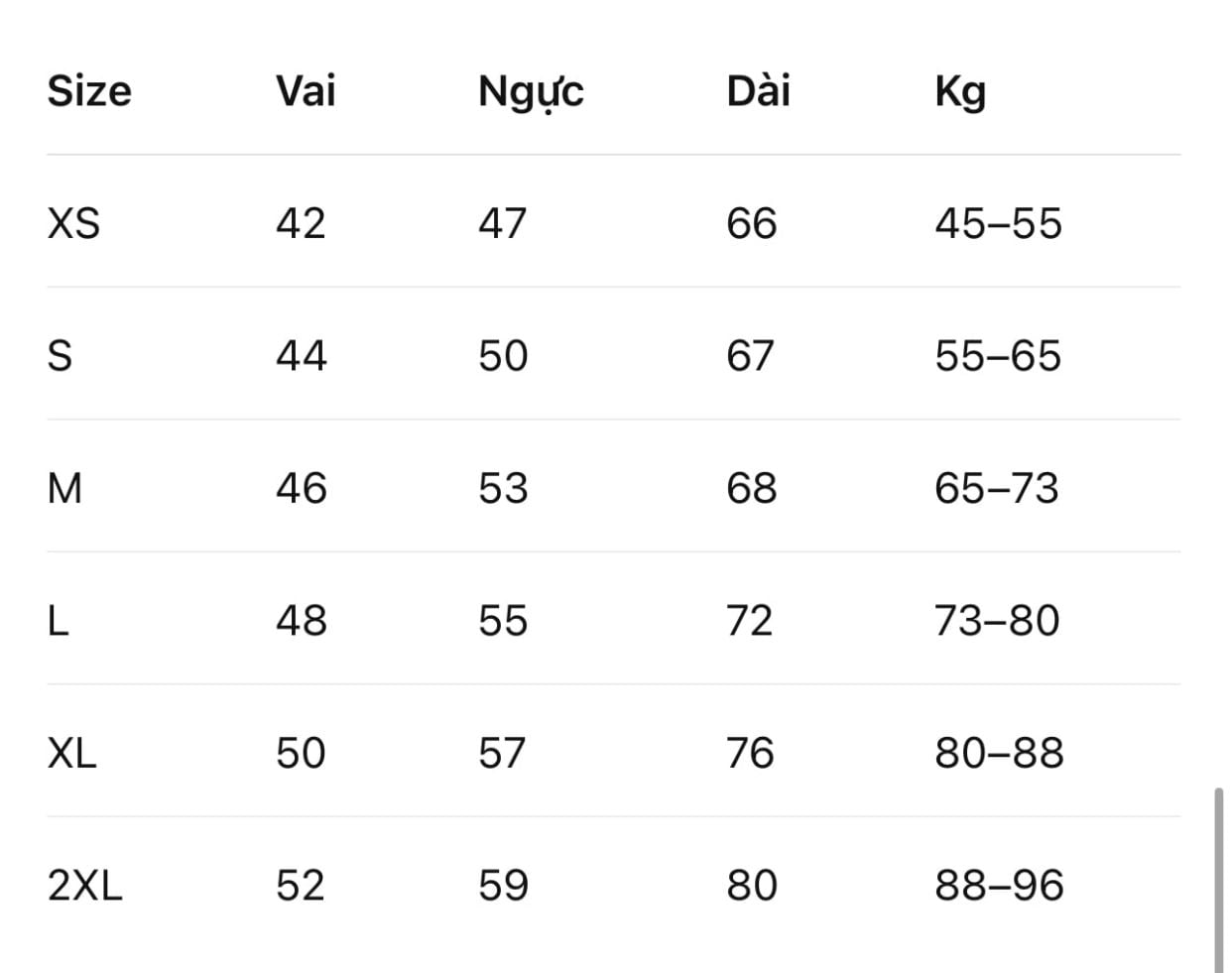
Task: Click the 88–96 weight range cell
Action: (x=999, y=886)
